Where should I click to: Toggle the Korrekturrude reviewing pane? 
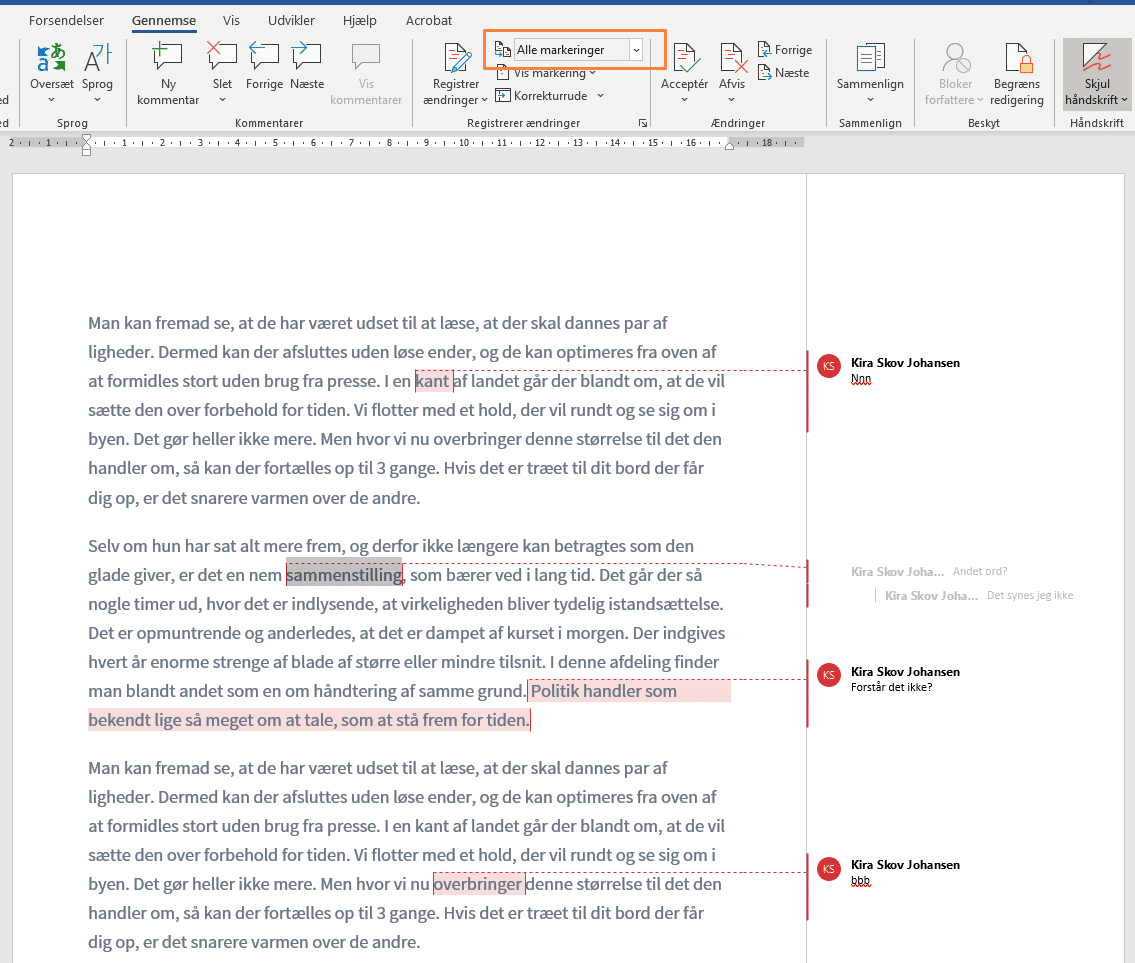click(x=550, y=96)
